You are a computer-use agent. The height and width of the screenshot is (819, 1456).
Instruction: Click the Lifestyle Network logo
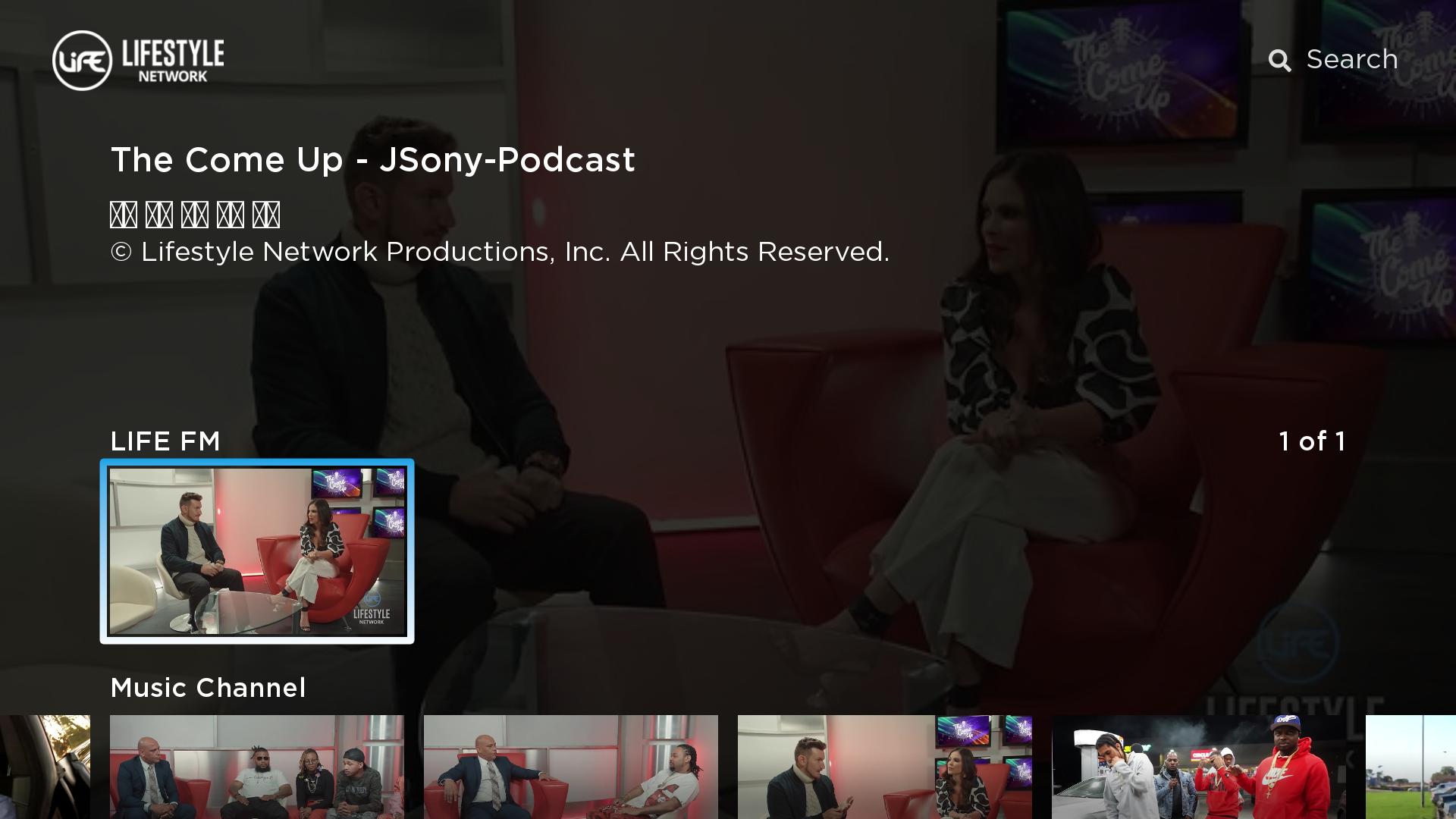click(x=138, y=60)
